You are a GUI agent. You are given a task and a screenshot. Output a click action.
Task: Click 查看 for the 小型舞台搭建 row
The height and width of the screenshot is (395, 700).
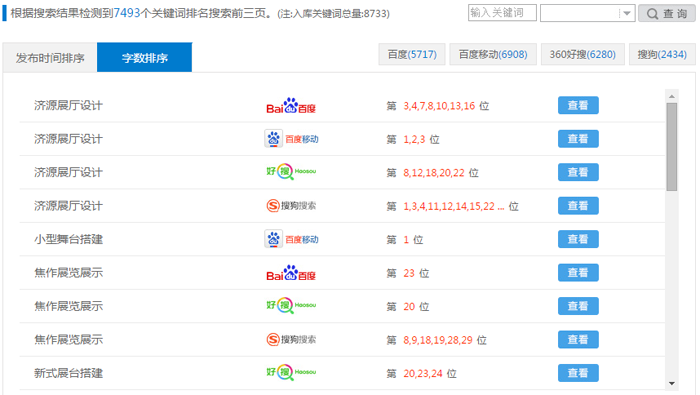click(578, 239)
